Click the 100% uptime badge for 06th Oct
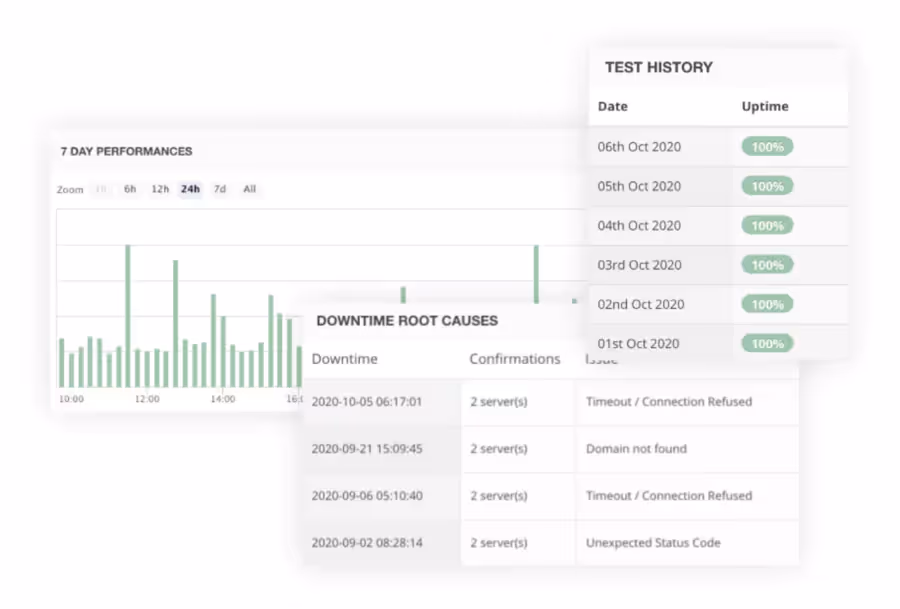900x609 pixels. (766, 146)
